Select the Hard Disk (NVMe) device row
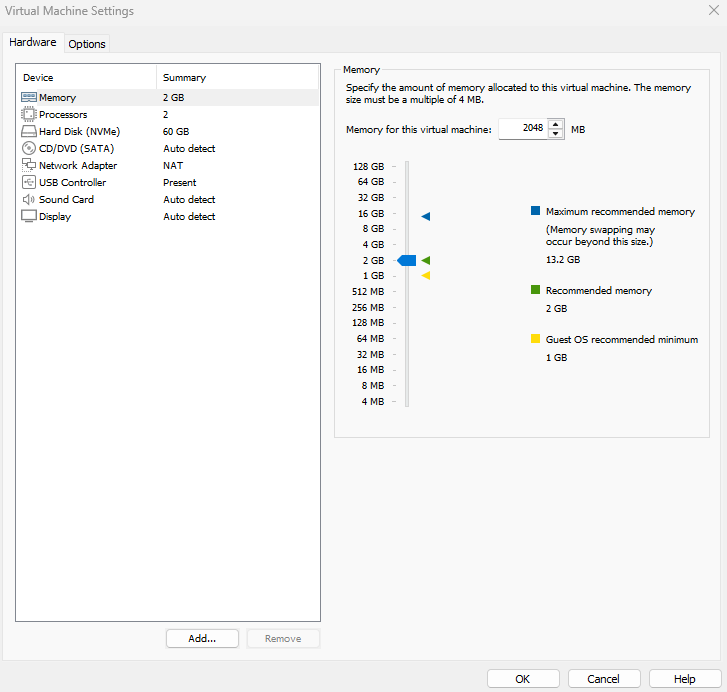727x692 pixels. 169,131
